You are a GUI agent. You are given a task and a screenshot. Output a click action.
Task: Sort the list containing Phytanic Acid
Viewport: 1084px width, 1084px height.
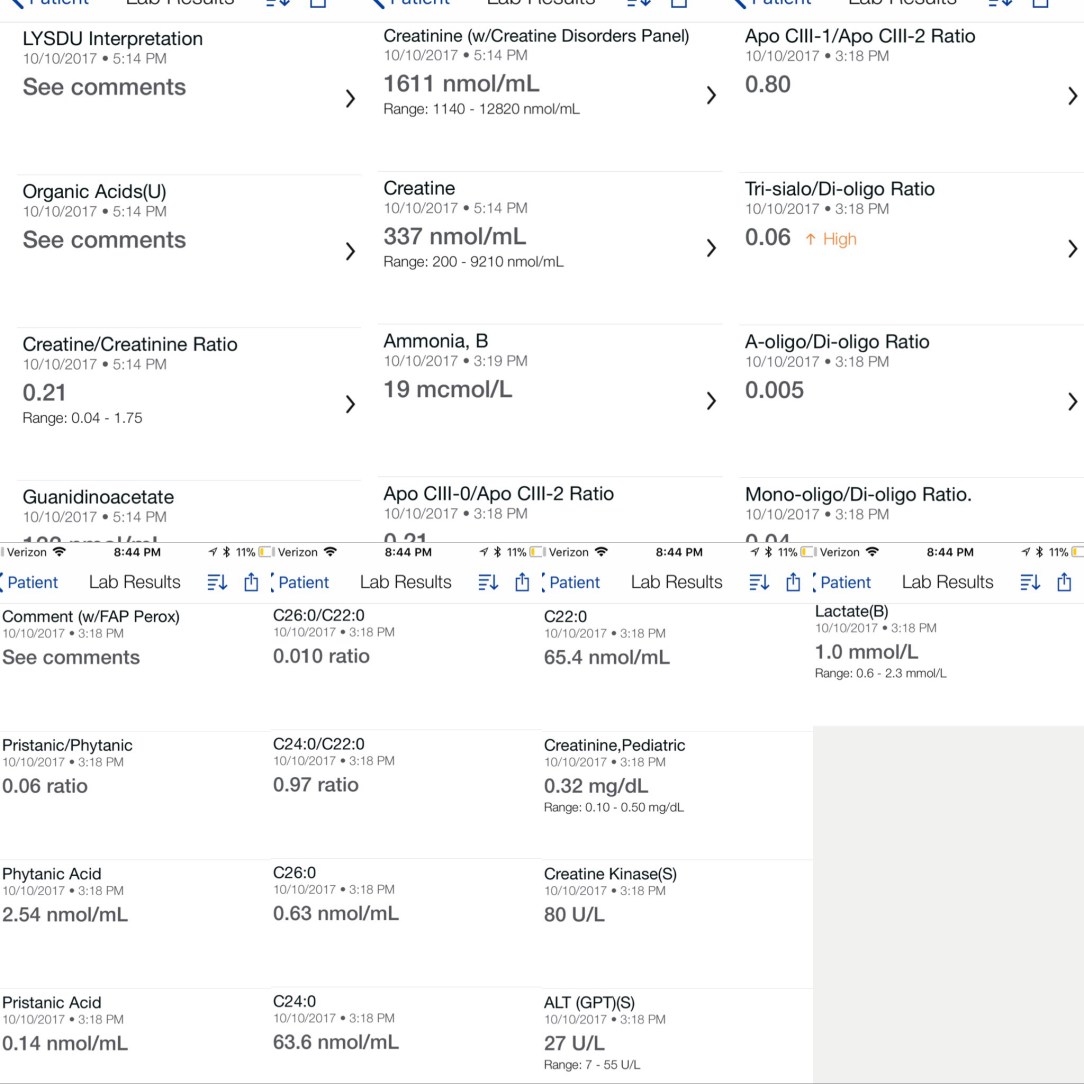[217, 583]
